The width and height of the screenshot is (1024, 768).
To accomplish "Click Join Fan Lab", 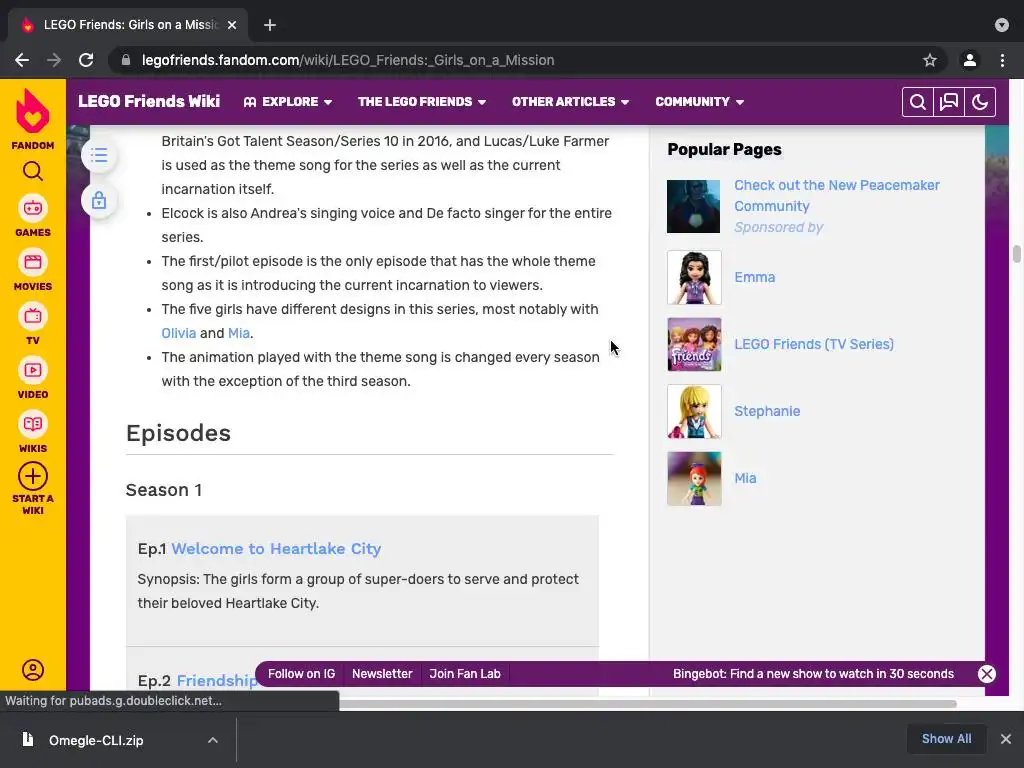I will tap(465, 674).
